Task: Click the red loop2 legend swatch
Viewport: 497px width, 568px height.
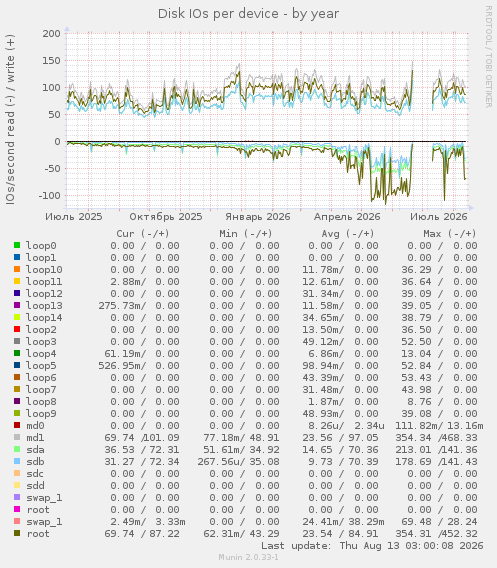Action: click(17, 329)
